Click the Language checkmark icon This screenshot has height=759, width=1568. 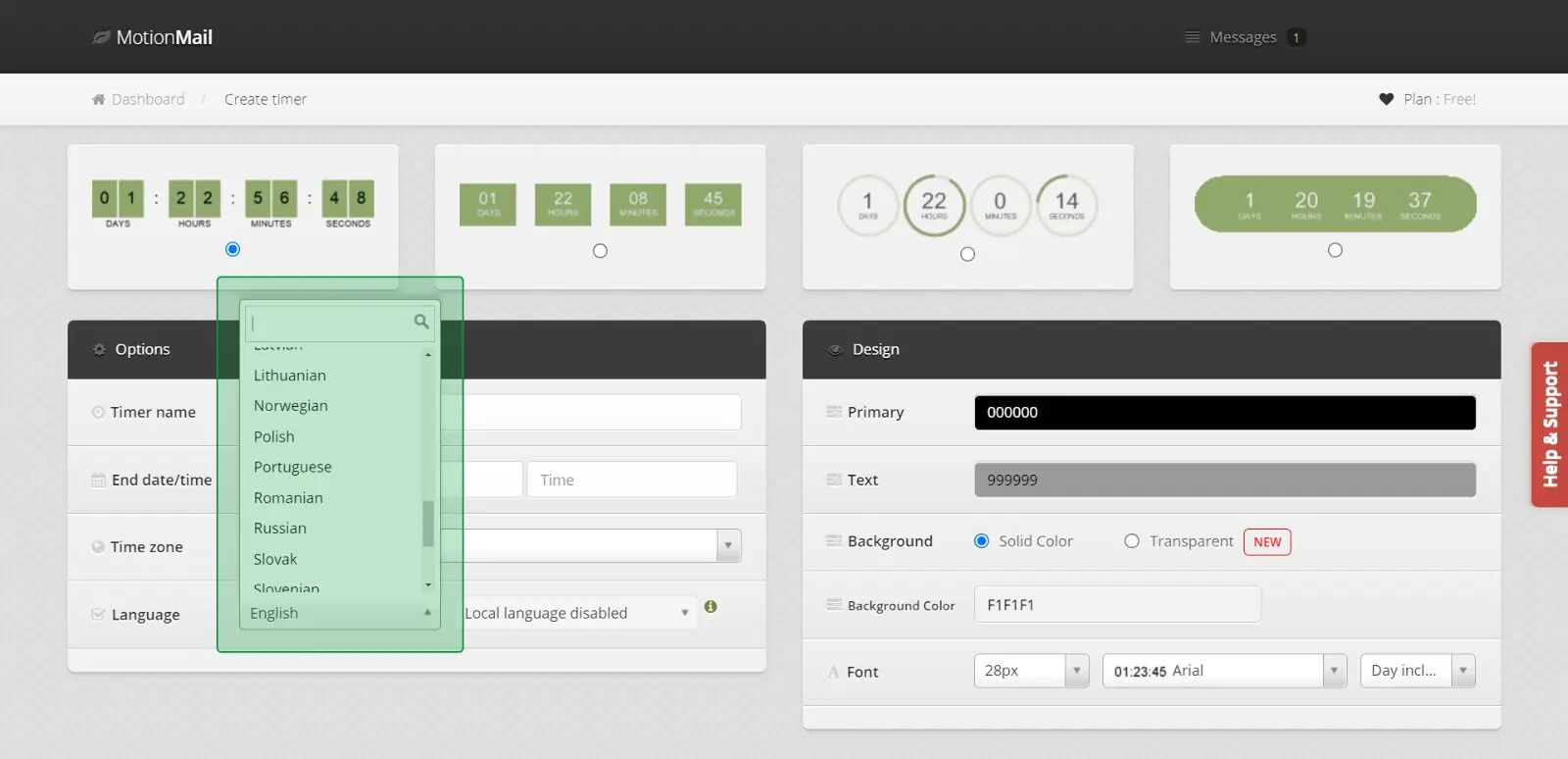tap(98, 615)
